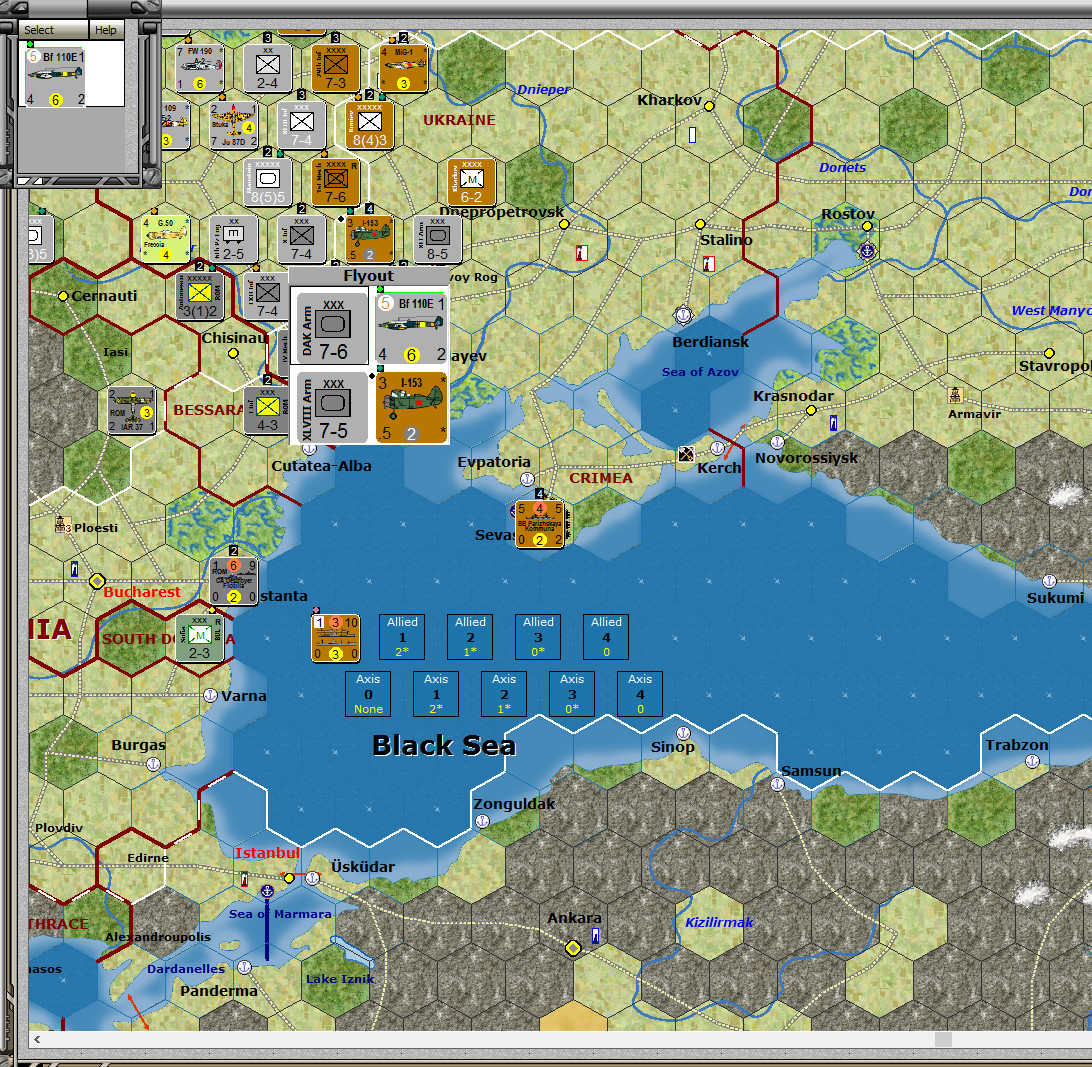Select the naval counter in the Black Sea box
Viewport: 1092px width, 1067px height.
(336, 638)
